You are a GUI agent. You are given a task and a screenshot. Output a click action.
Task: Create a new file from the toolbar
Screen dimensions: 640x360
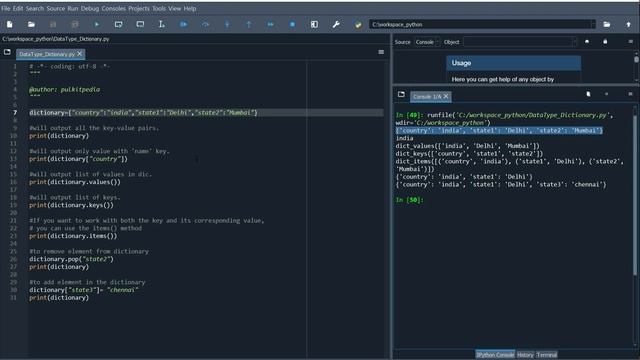(x=9, y=24)
